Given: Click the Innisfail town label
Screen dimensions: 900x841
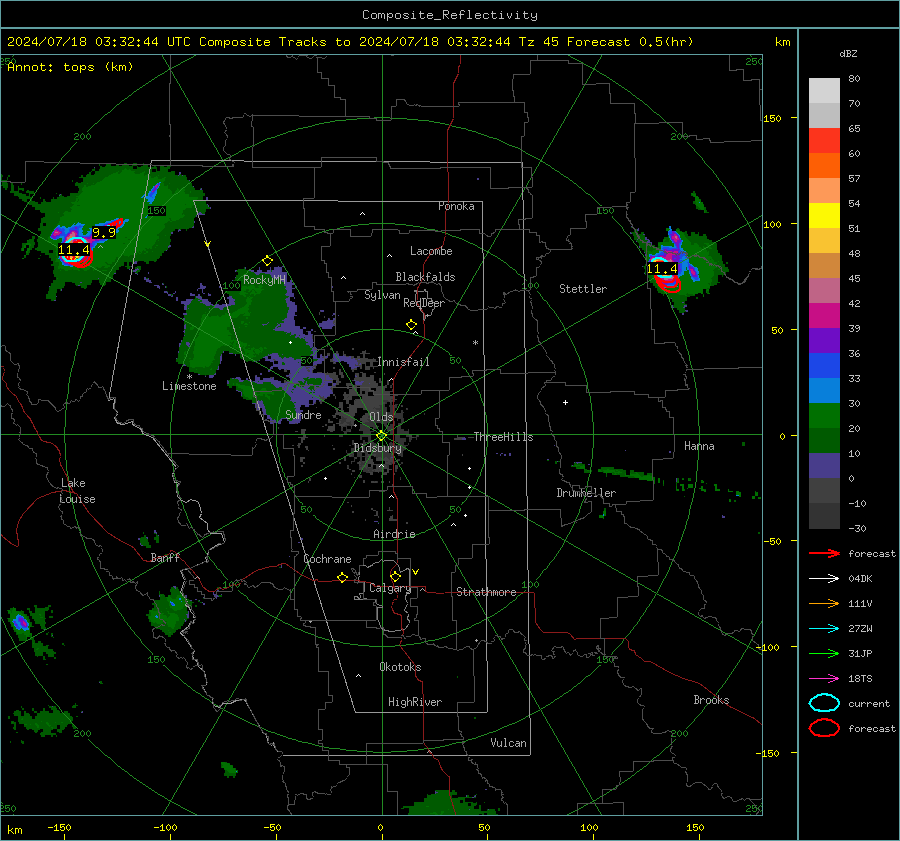Looking at the screenshot, I should pyautogui.click(x=404, y=362).
